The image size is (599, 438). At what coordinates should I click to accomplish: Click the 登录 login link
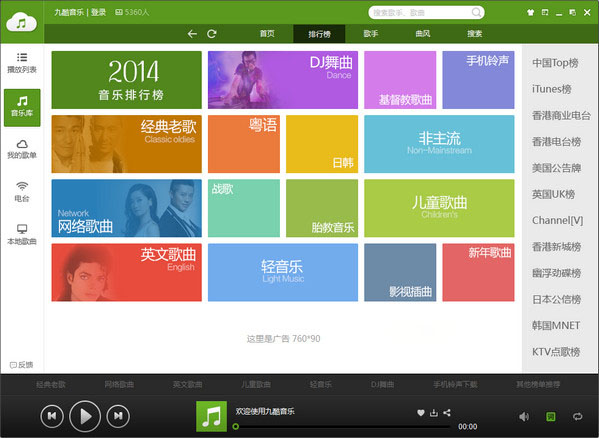(99, 12)
